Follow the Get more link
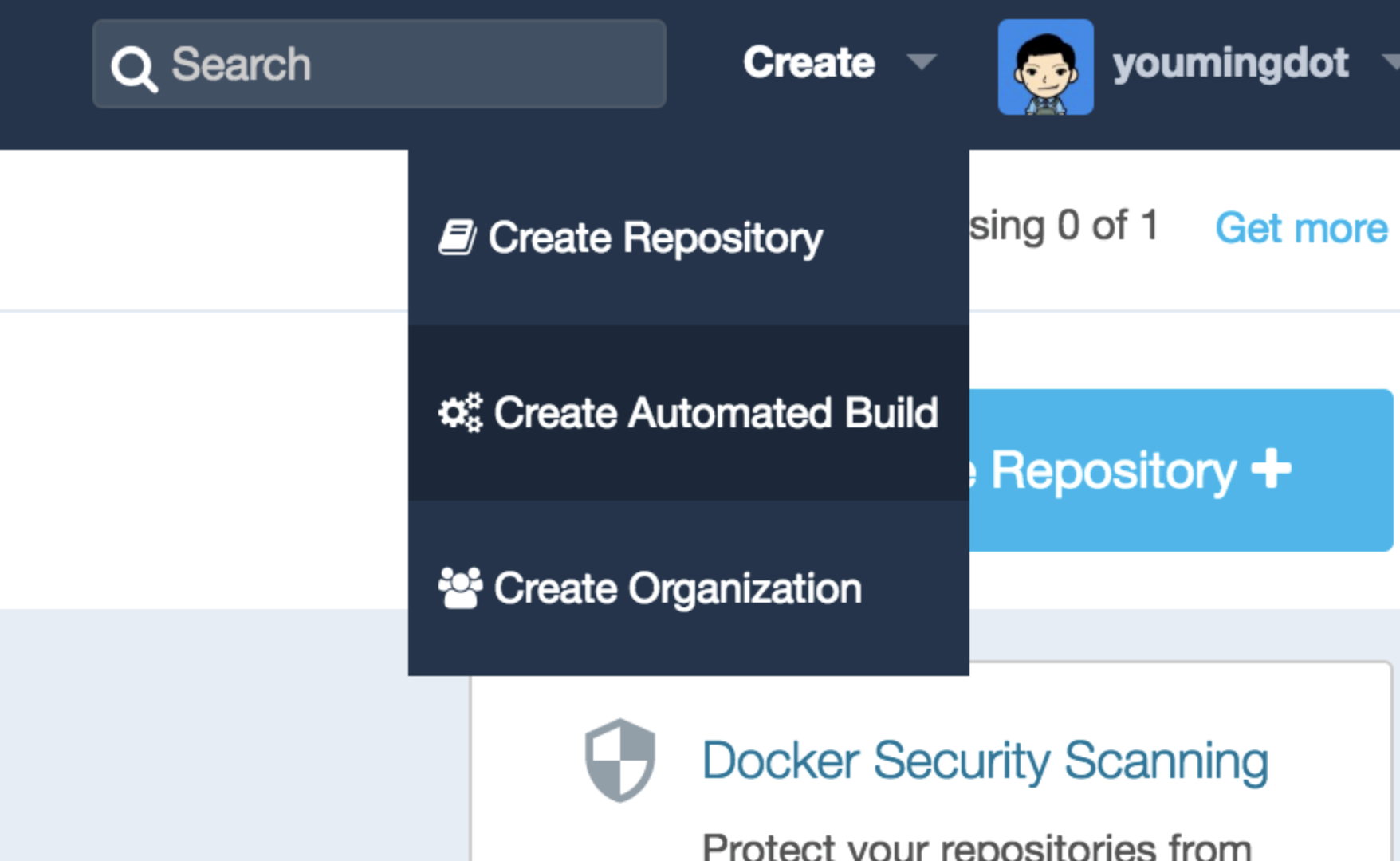Viewport: 1400px width, 861px height. [x=1300, y=228]
